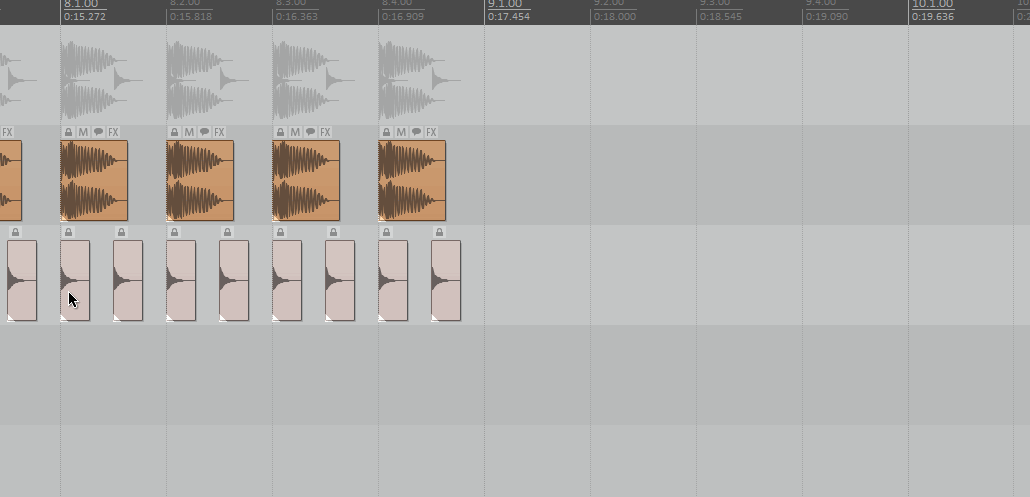
Task: Toggle mute M on orange item at 8.1.00
Action: click(83, 133)
